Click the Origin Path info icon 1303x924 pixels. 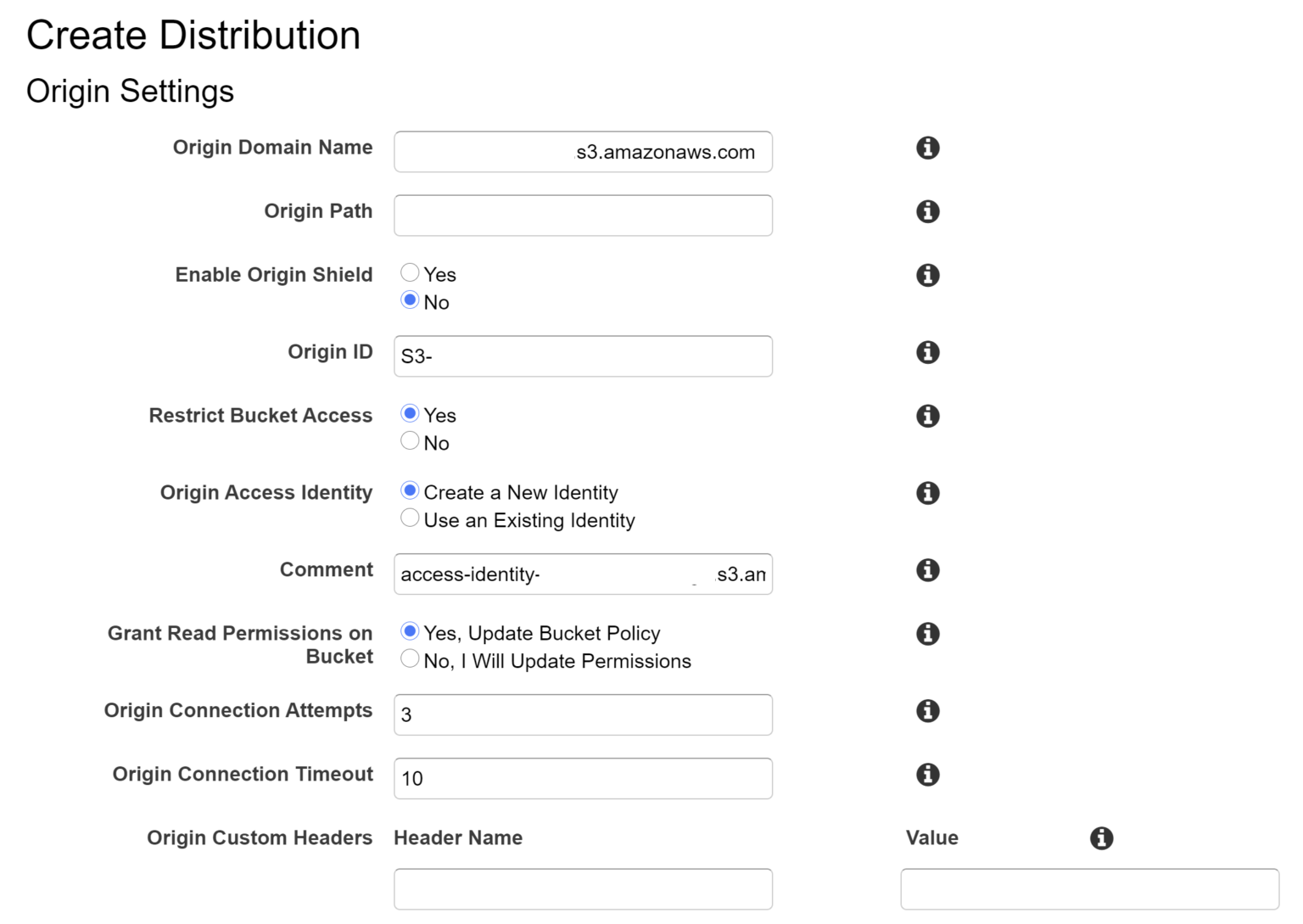coord(927,211)
